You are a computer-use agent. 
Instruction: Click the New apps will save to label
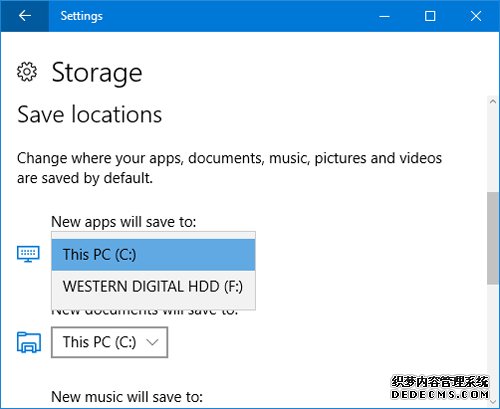[124, 222]
